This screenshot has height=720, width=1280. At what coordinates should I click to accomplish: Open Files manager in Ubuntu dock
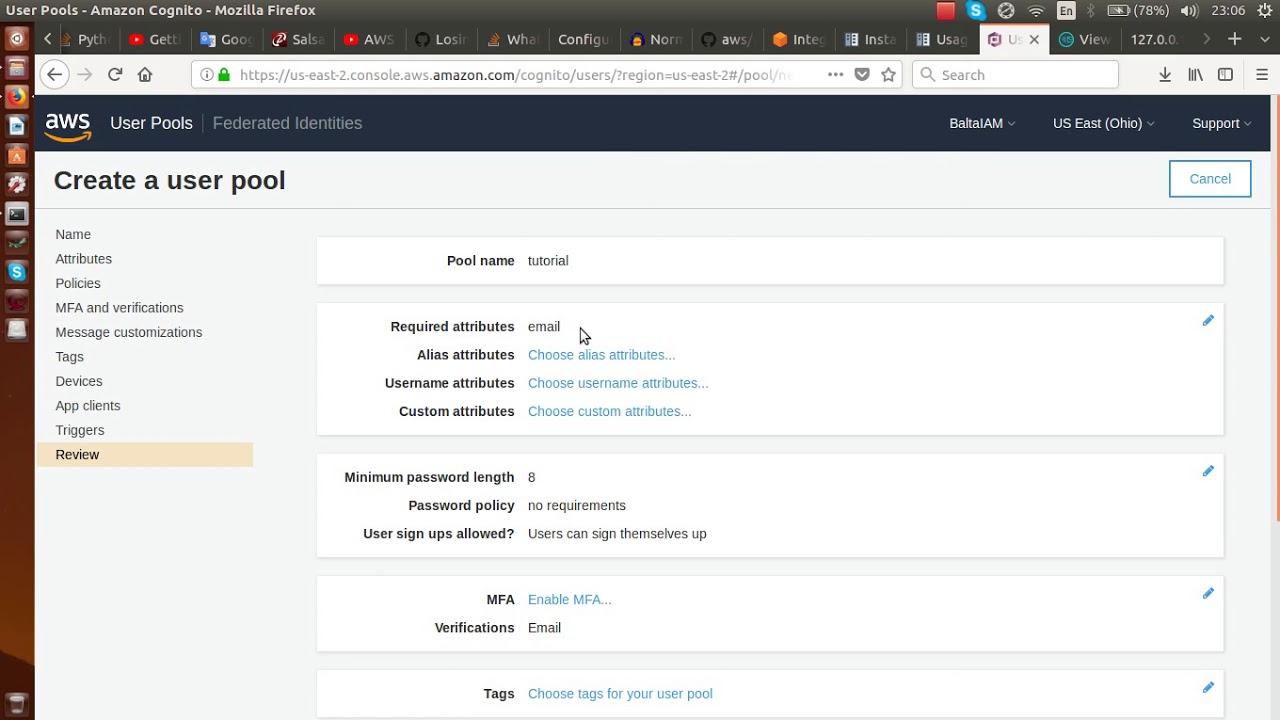coord(16,68)
